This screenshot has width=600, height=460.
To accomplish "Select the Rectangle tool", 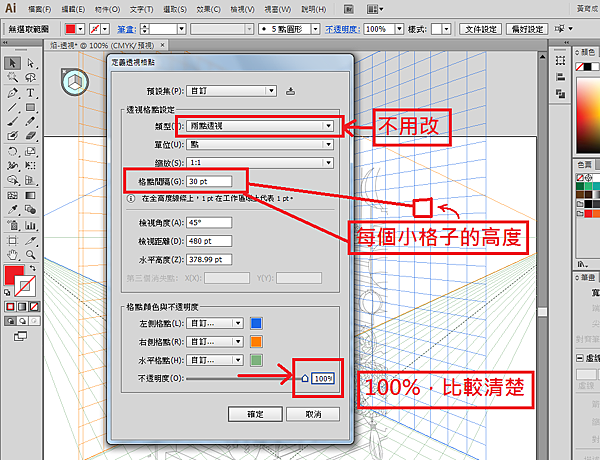I will (31, 107).
